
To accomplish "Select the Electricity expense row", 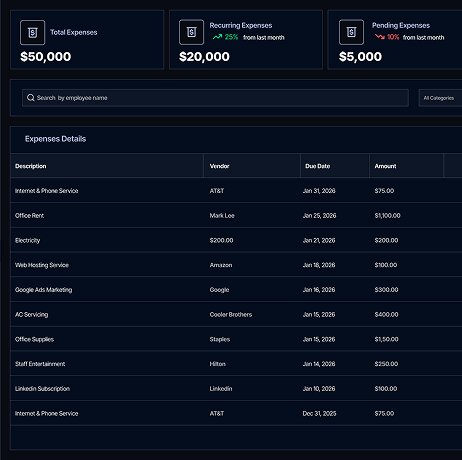I will [236, 240].
